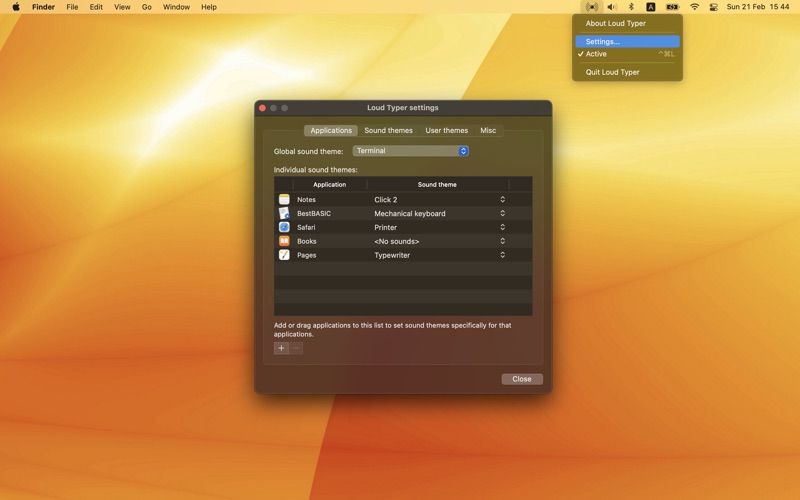The height and width of the screenshot is (500, 800).
Task: Toggle the Active menu item
Action: pos(627,54)
